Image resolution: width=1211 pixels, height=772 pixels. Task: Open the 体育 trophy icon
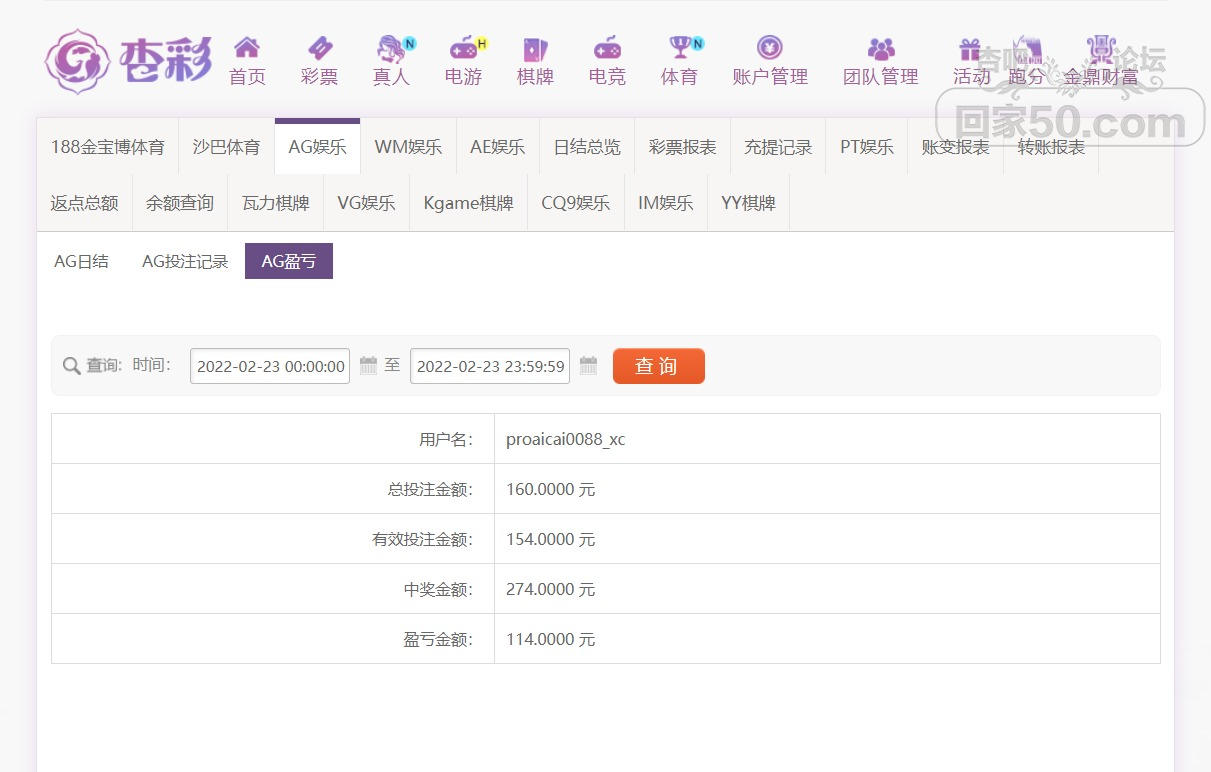pos(680,48)
